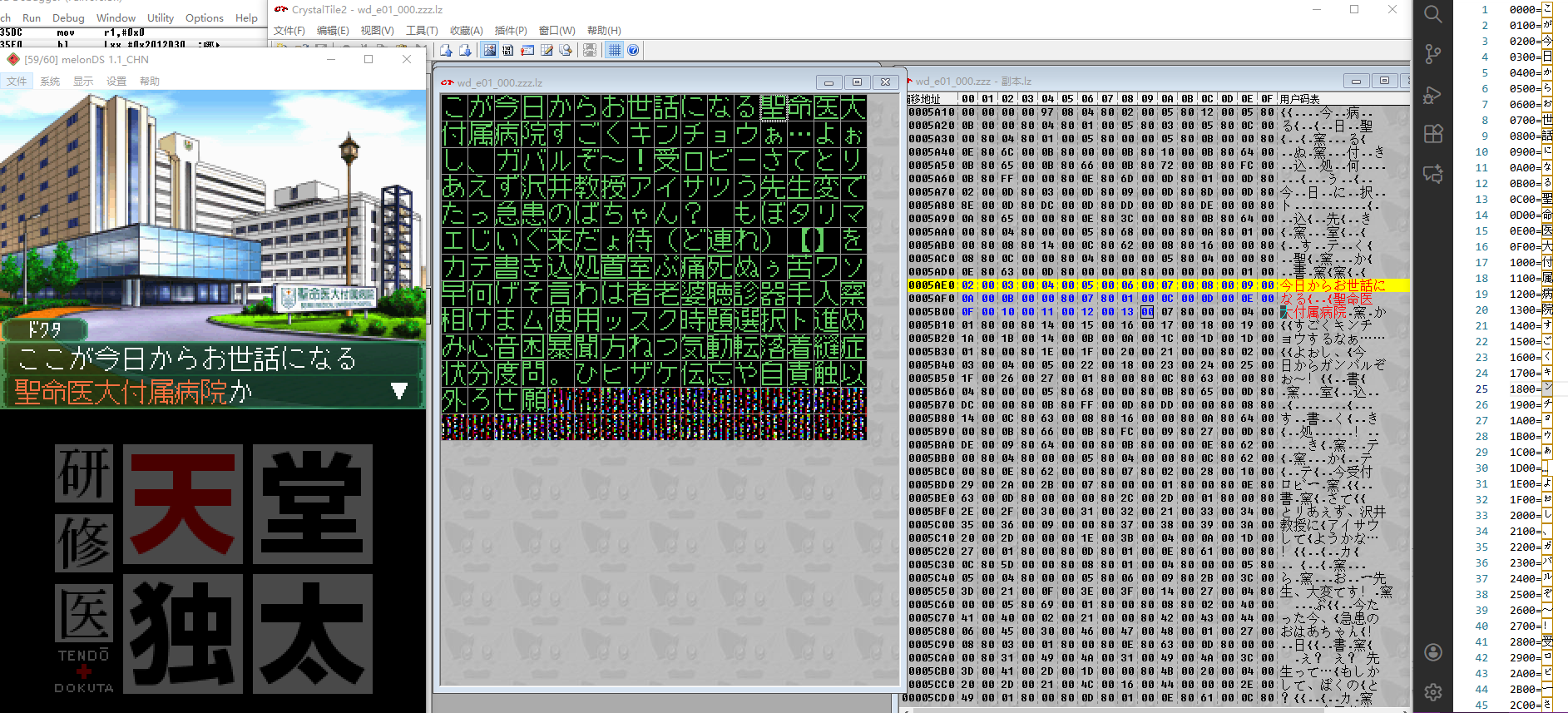The height and width of the screenshot is (713, 1568).
Task: Click the grayed-out printer-like toolbar icon
Action: (x=590, y=50)
